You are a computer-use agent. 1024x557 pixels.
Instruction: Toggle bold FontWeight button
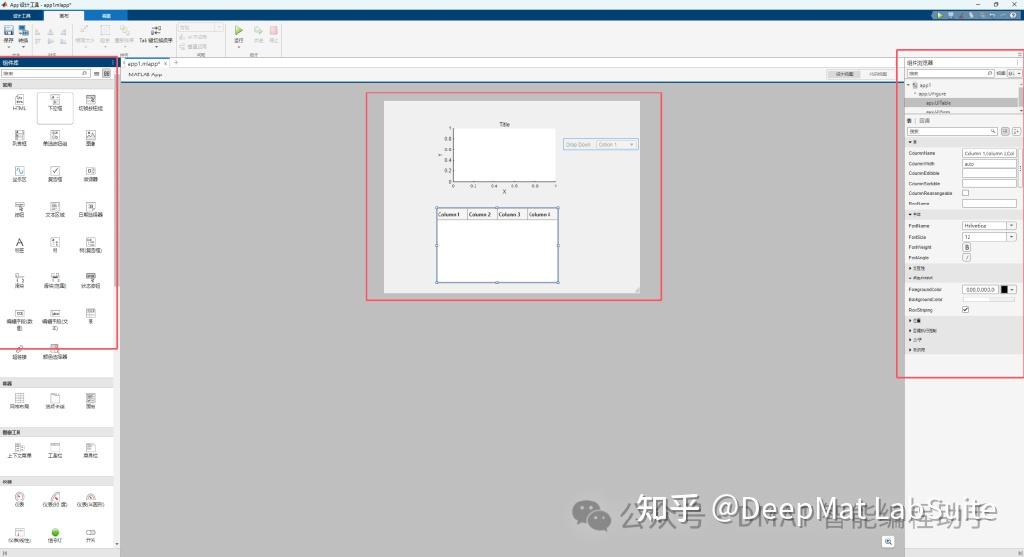tap(967, 247)
